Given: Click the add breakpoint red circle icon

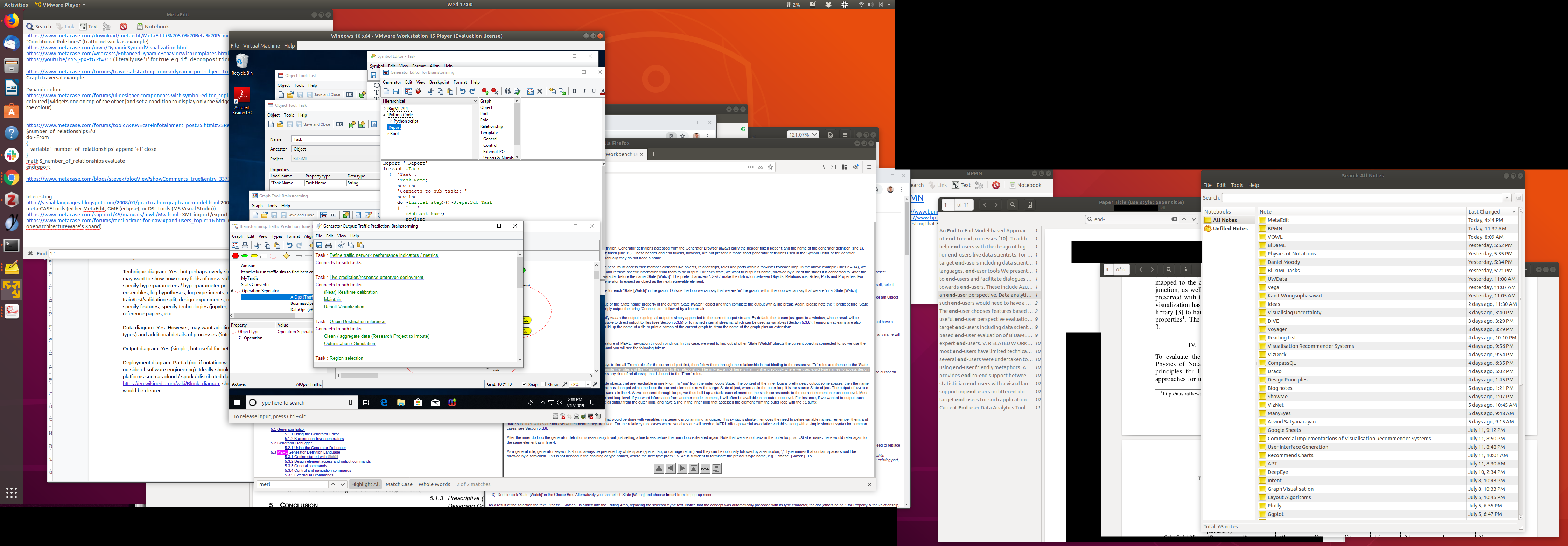Looking at the screenshot, I should pos(485,92).
